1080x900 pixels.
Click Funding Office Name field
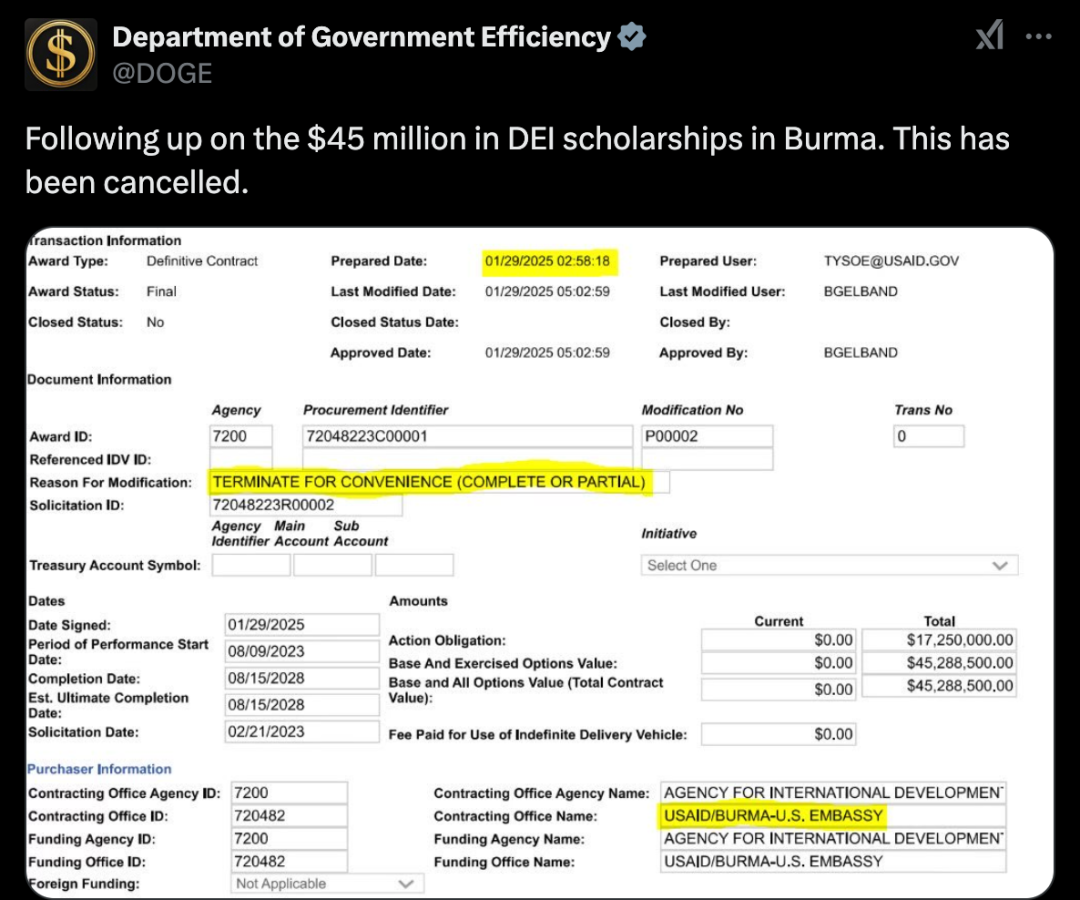pos(833,861)
